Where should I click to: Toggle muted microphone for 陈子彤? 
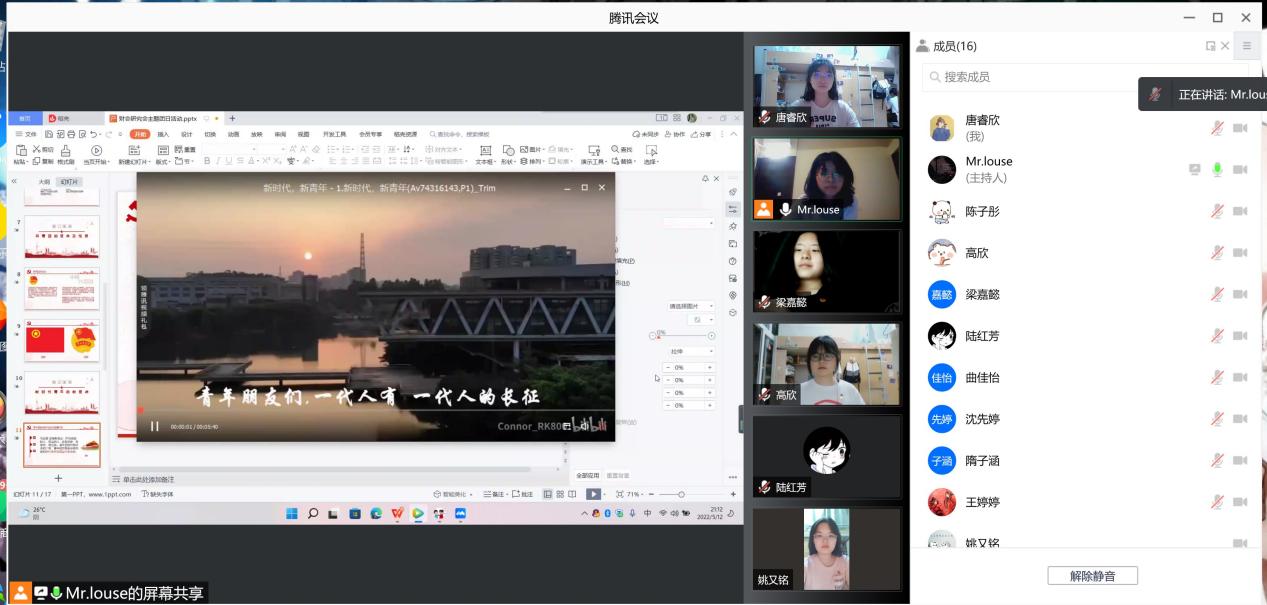(x=1217, y=211)
